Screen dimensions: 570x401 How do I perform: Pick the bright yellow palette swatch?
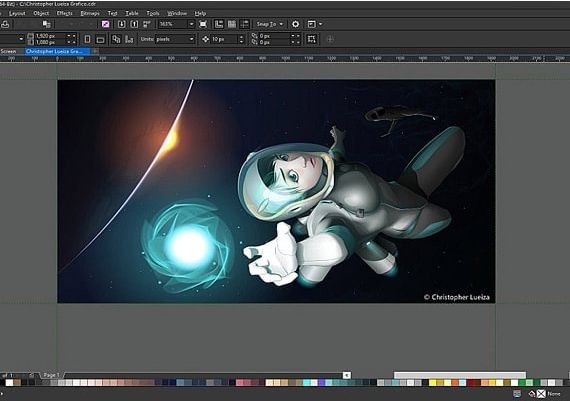[x=433, y=382]
